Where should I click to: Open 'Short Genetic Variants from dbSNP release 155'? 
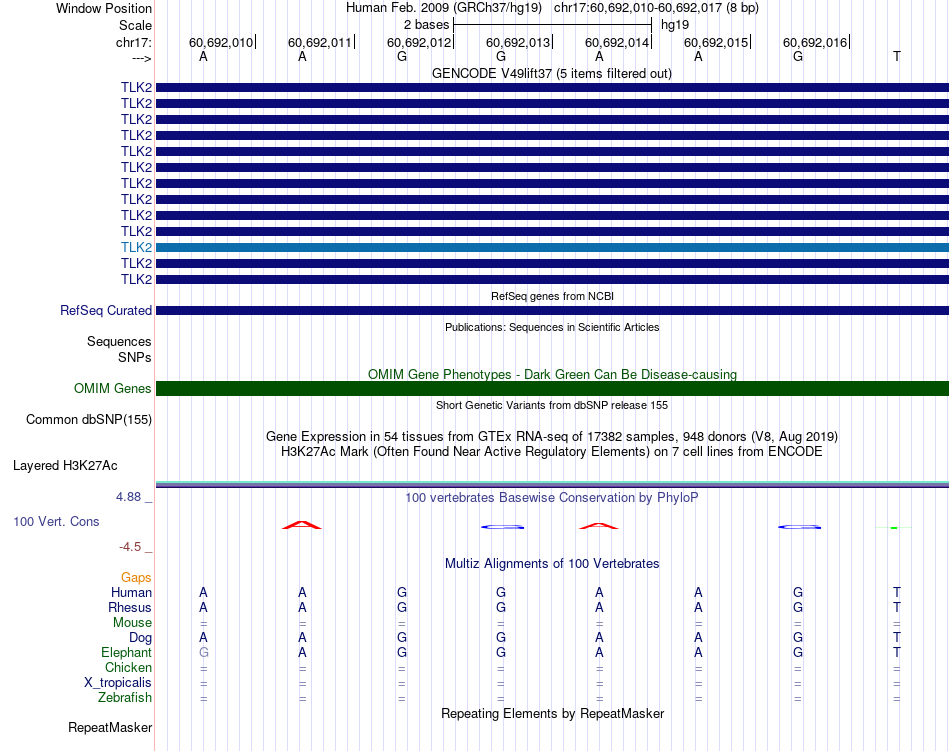(552, 405)
